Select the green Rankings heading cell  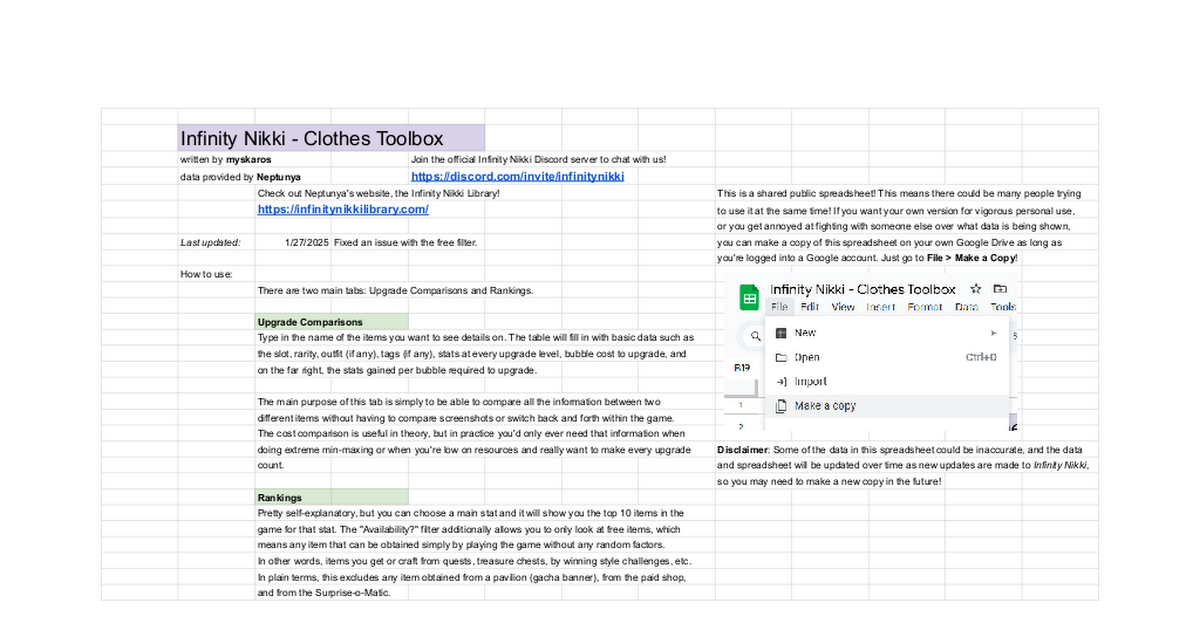click(332, 497)
